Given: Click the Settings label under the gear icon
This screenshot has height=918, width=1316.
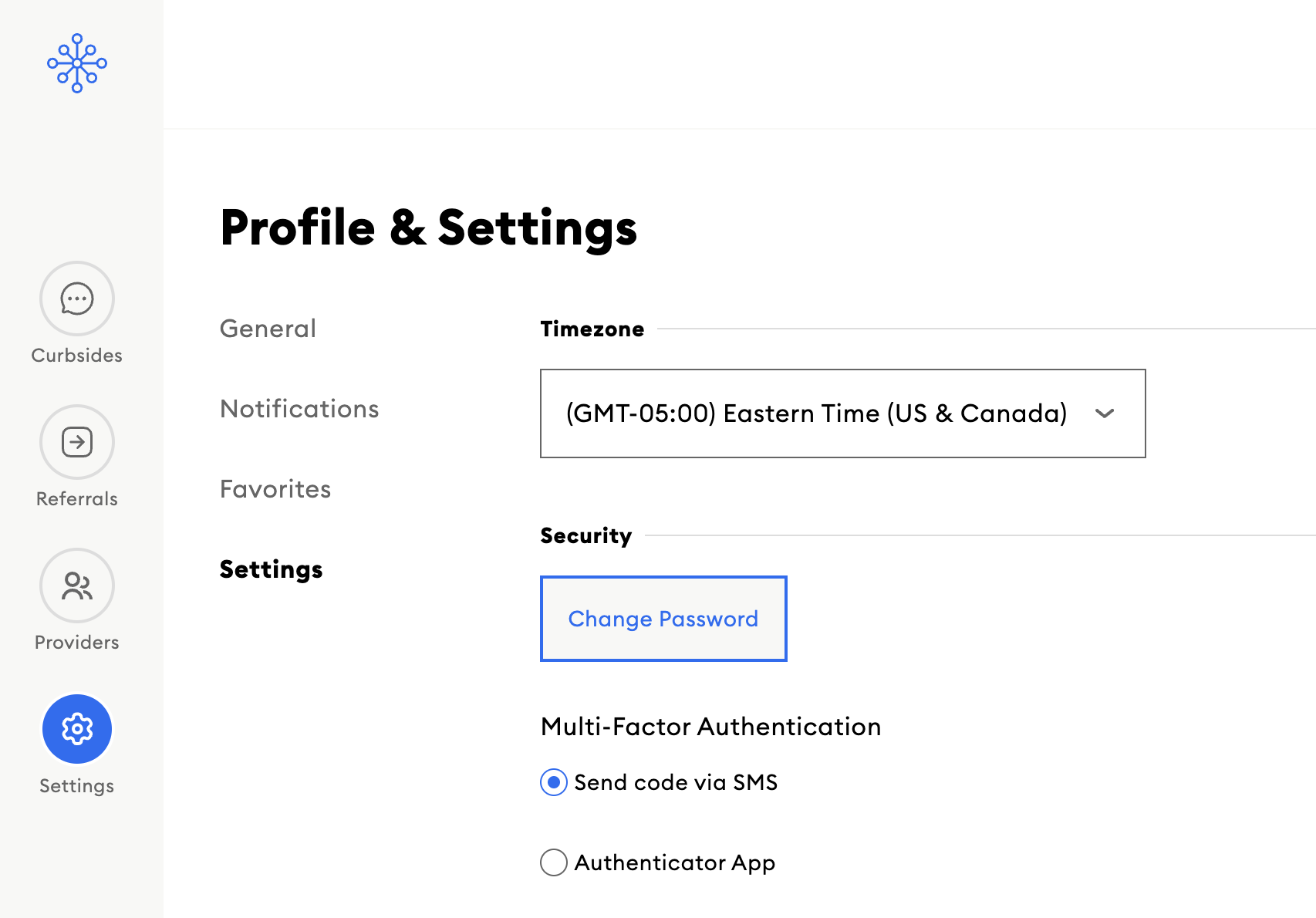Looking at the screenshot, I should (77, 786).
